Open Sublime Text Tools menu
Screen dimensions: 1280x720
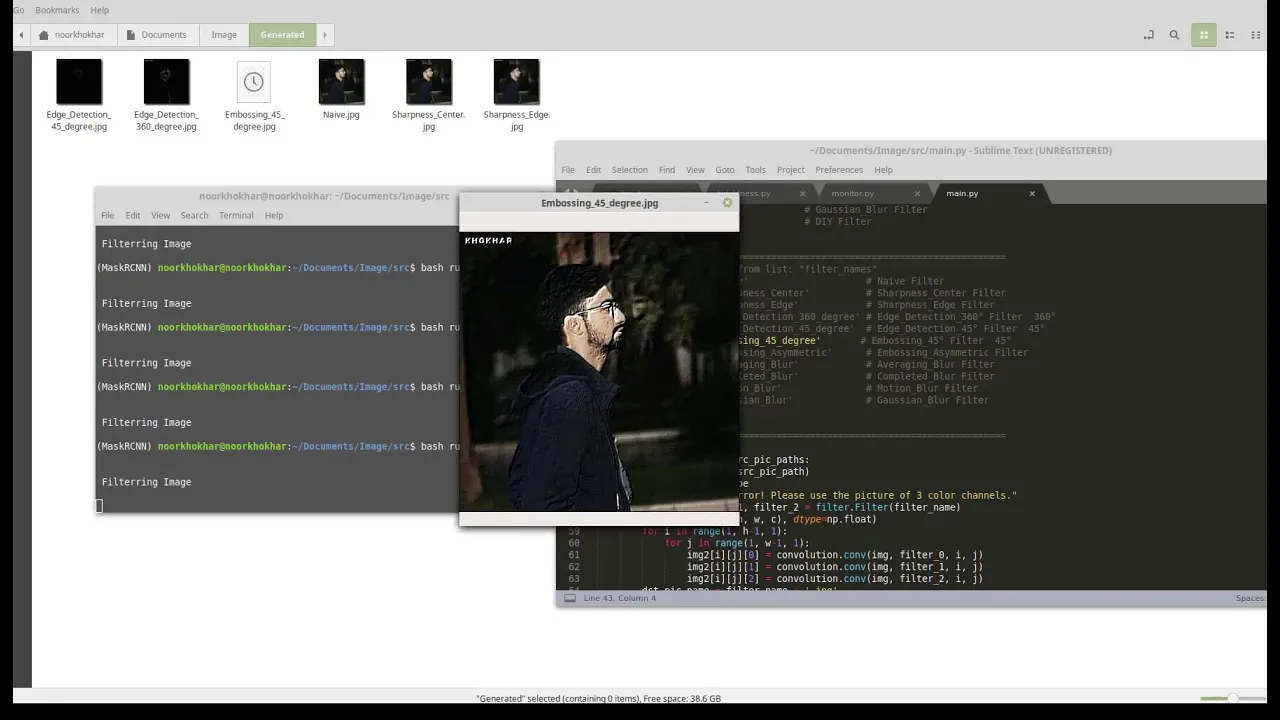click(755, 170)
